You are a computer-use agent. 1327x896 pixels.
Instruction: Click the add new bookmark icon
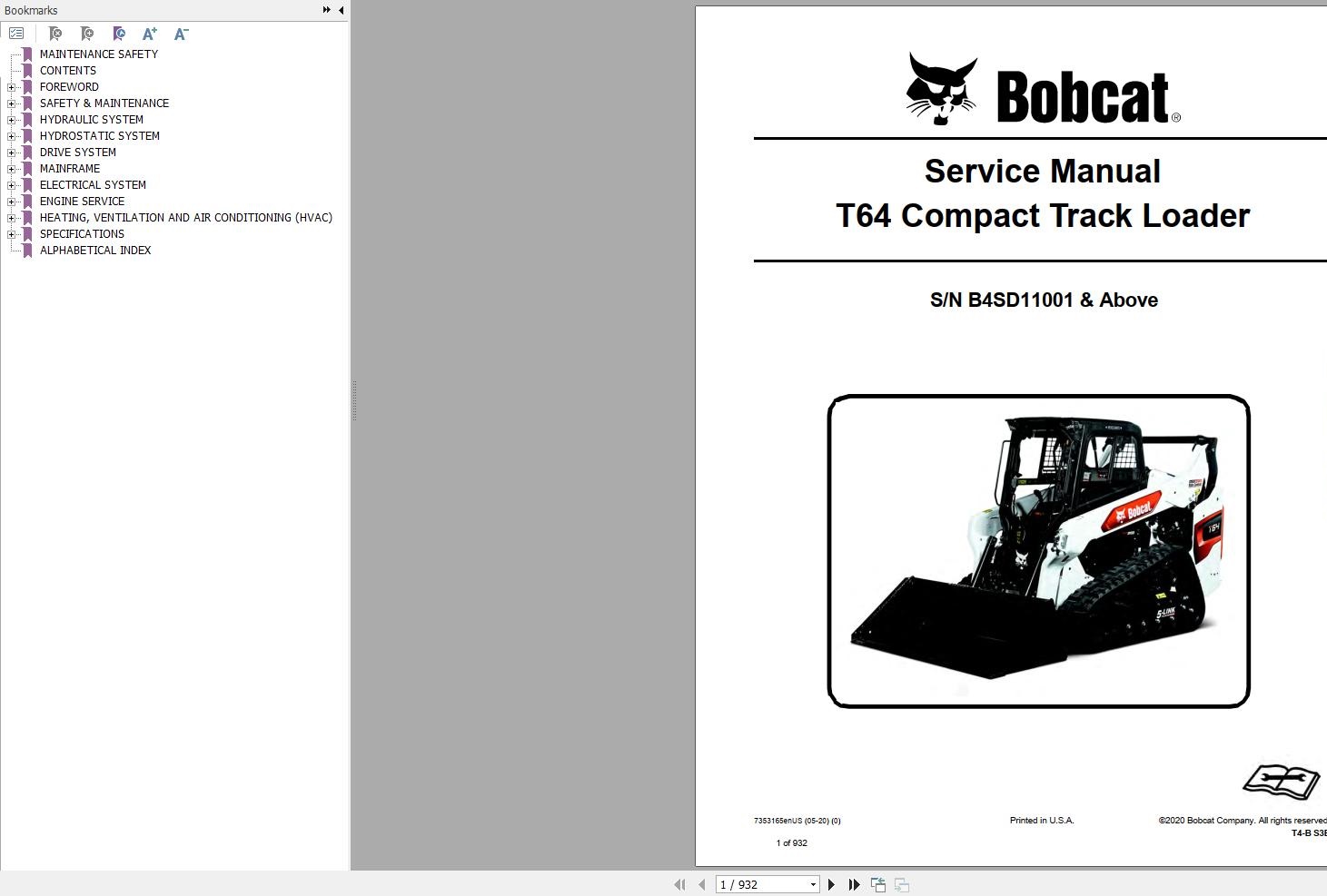[87, 34]
